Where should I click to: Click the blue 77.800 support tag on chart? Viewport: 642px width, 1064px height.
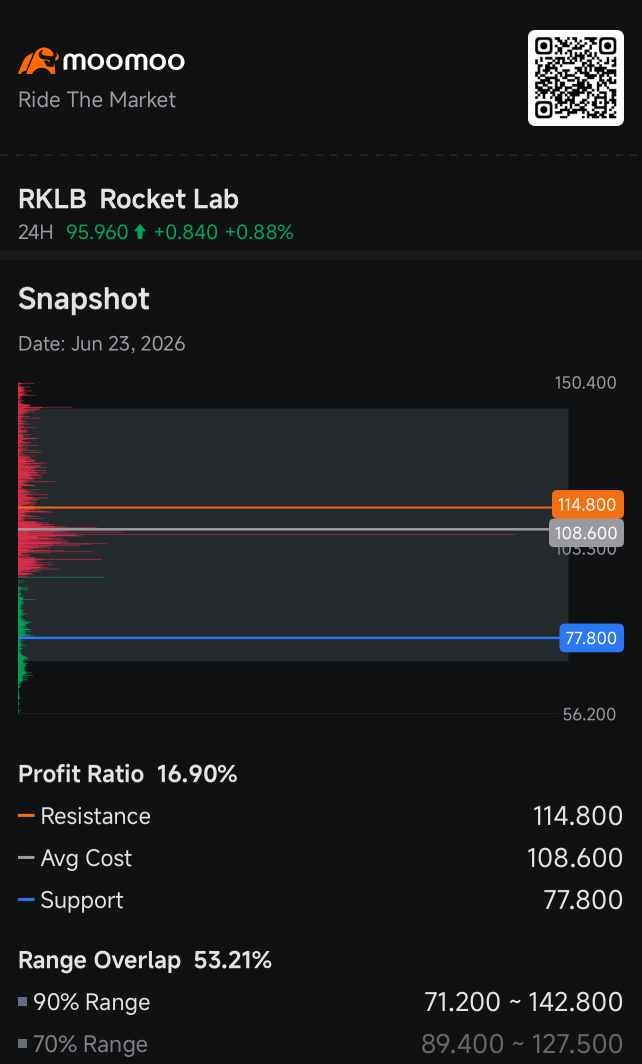[591, 638]
